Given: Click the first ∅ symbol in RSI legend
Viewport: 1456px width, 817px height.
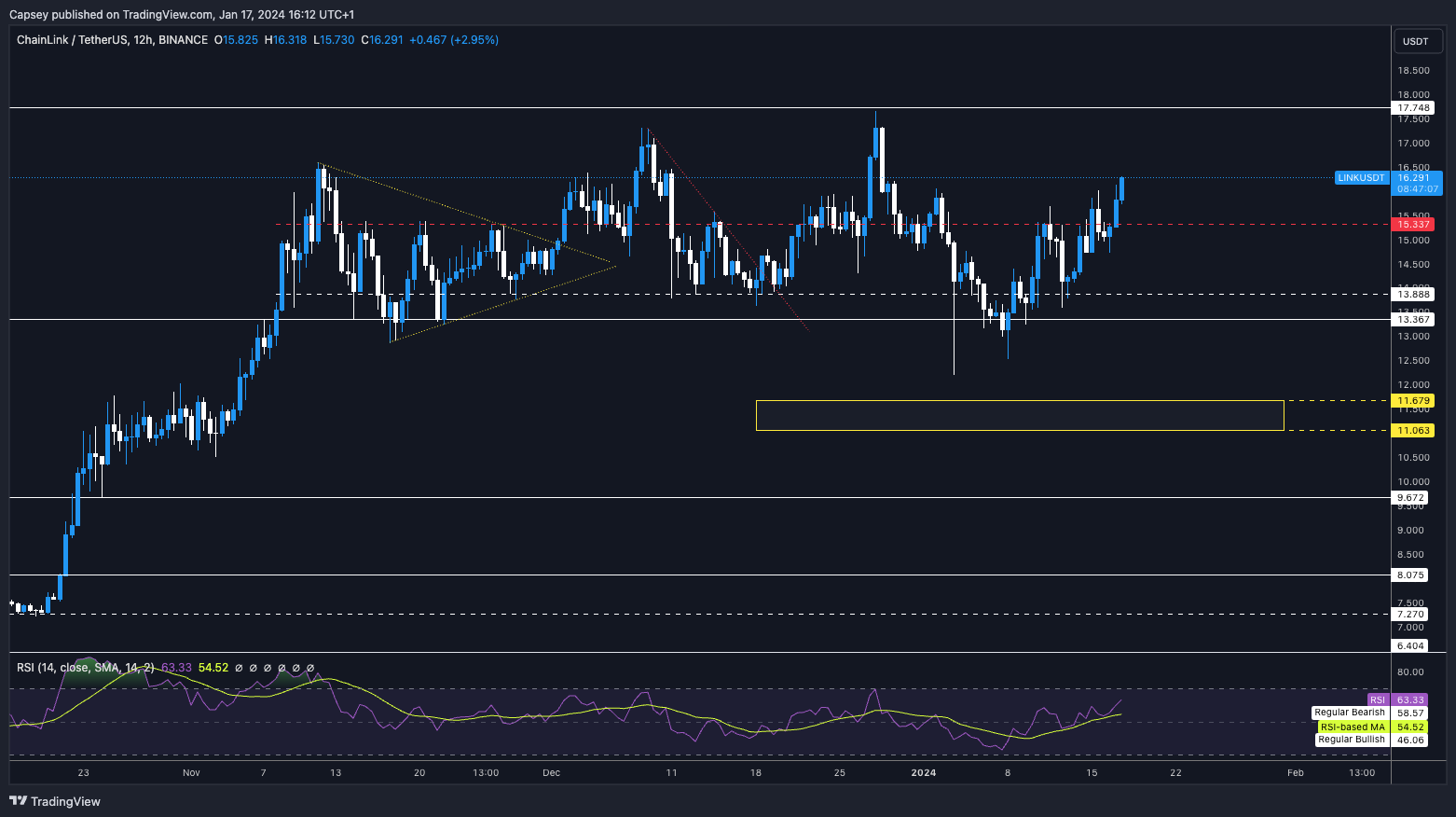Looking at the screenshot, I should coord(239,668).
